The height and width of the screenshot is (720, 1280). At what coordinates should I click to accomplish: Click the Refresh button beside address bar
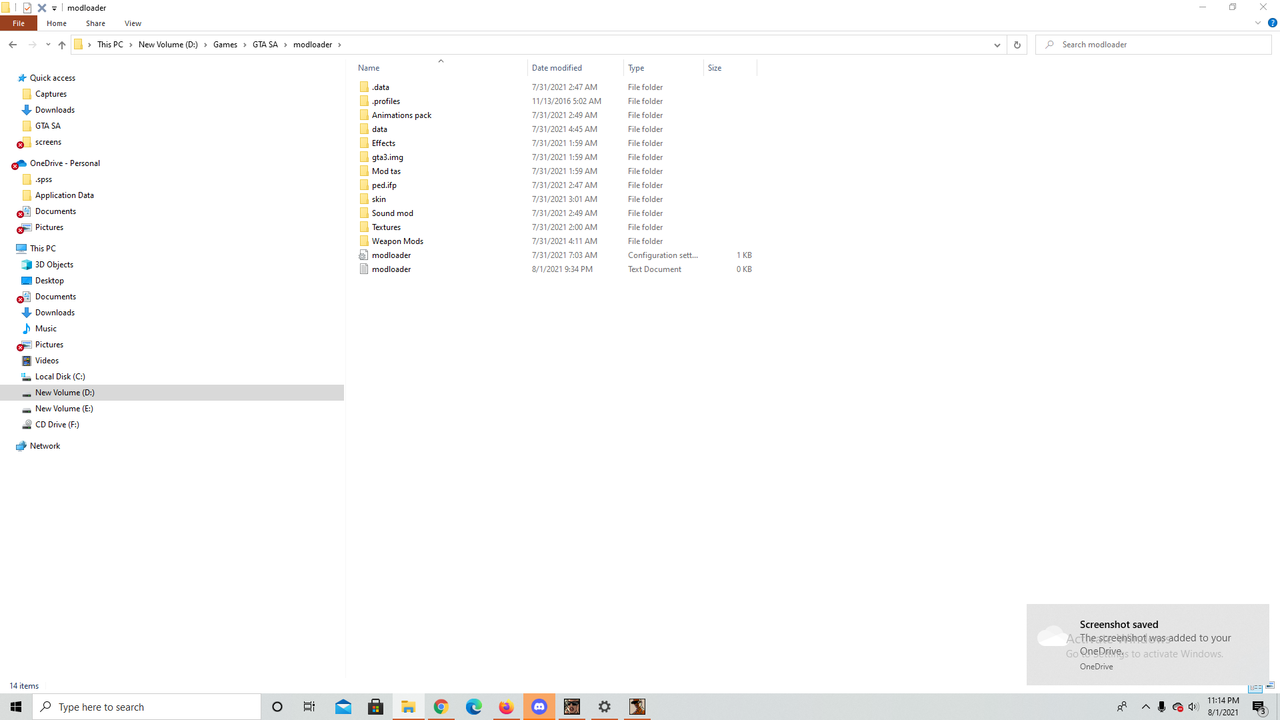coord(1017,45)
